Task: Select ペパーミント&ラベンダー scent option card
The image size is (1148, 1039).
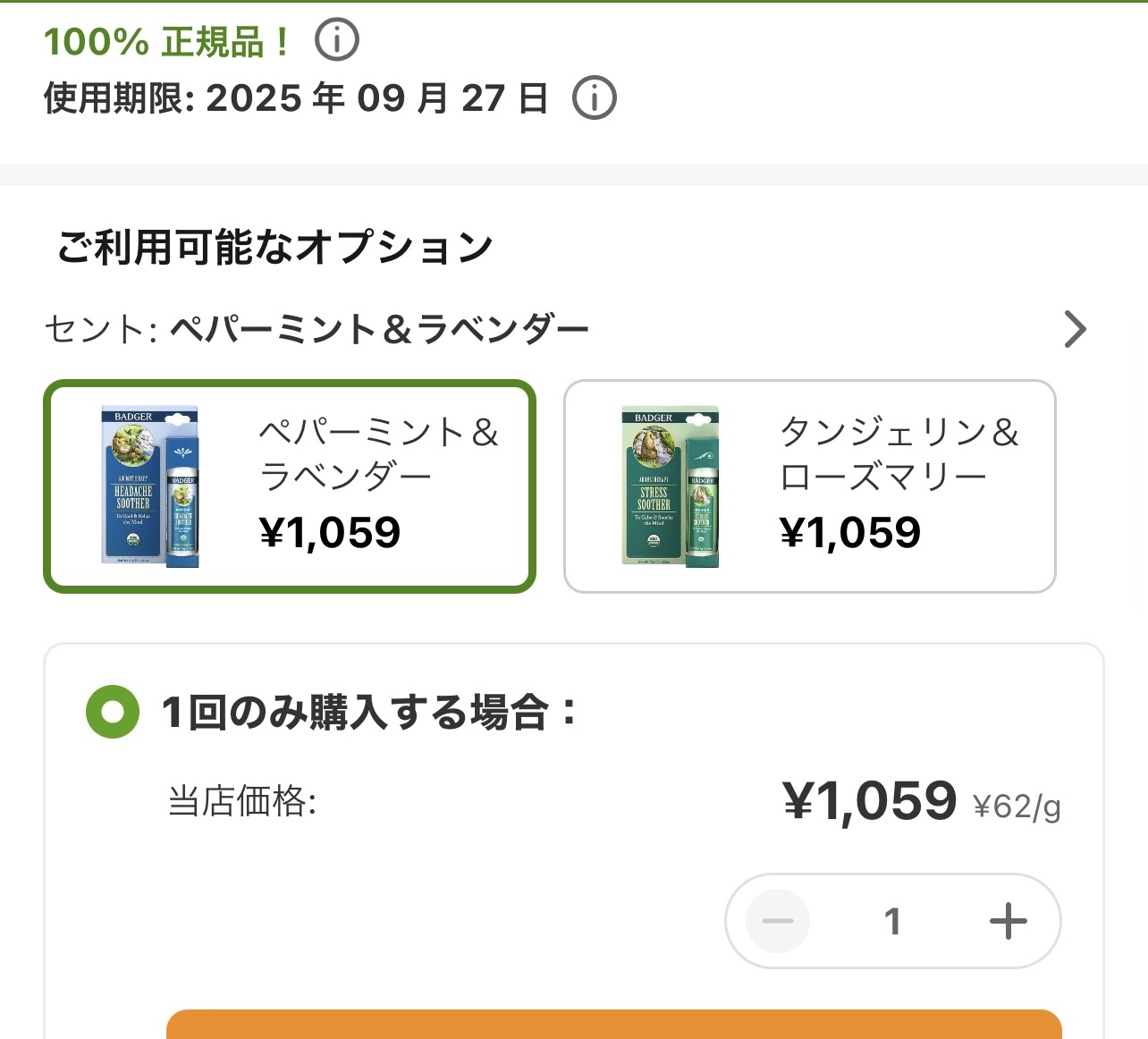Action: tap(290, 486)
